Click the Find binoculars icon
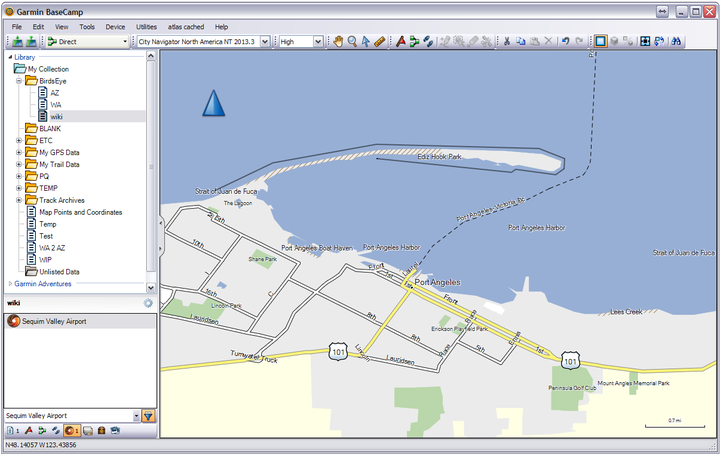 (x=676, y=41)
